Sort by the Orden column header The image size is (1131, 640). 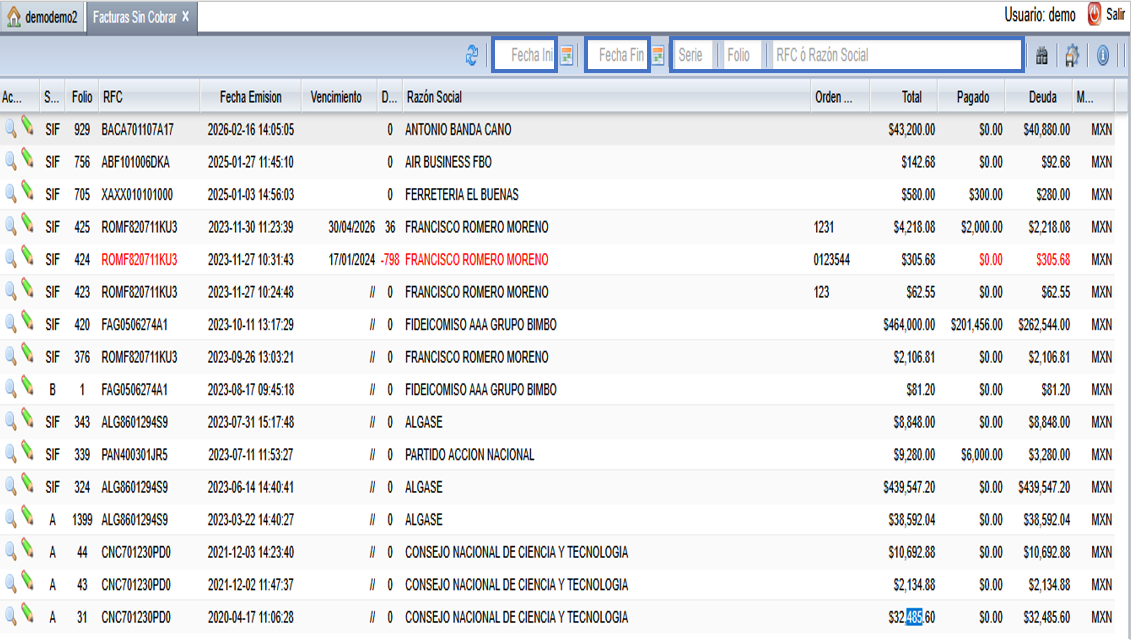click(840, 97)
